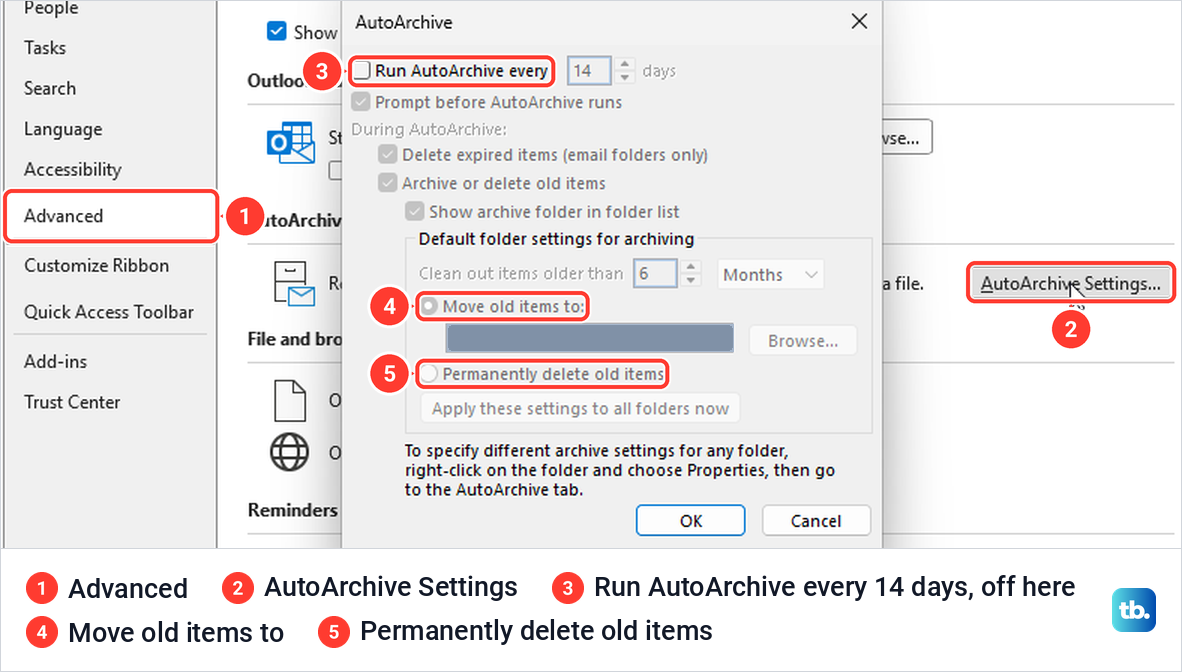Image resolution: width=1182 pixels, height=672 pixels.
Task: Open Trust Center options
Action: click(72, 402)
